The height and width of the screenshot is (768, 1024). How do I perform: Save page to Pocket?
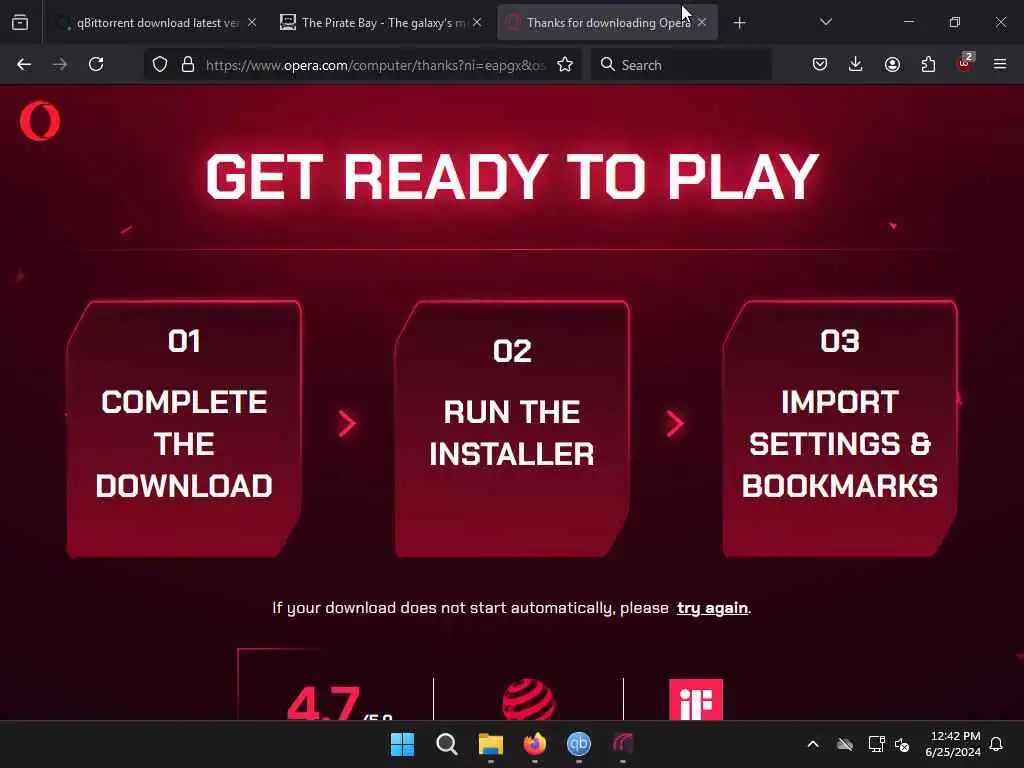pos(820,65)
